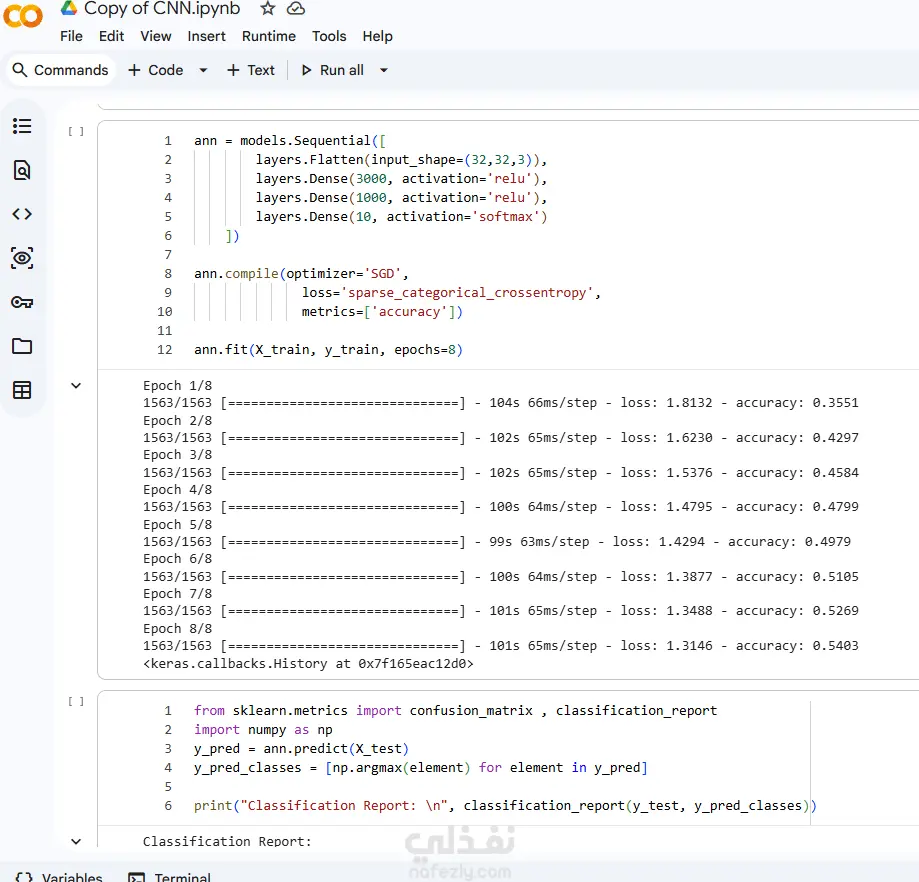Open find and replace sidebar icon
This screenshot has height=882, width=919.
click(22, 170)
